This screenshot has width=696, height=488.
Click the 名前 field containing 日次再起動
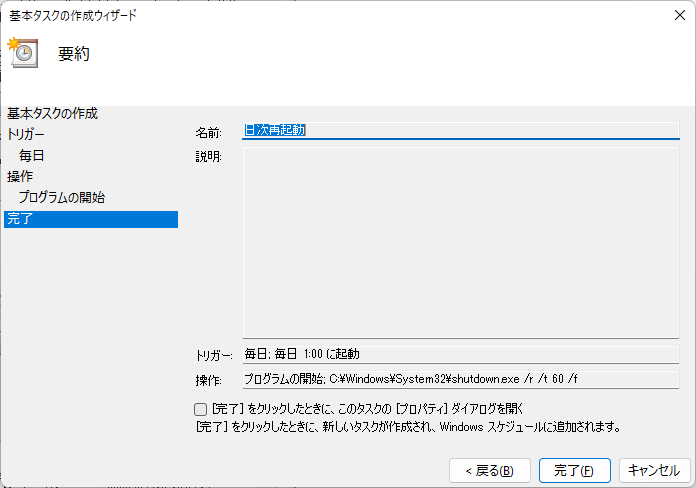point(461,131)
